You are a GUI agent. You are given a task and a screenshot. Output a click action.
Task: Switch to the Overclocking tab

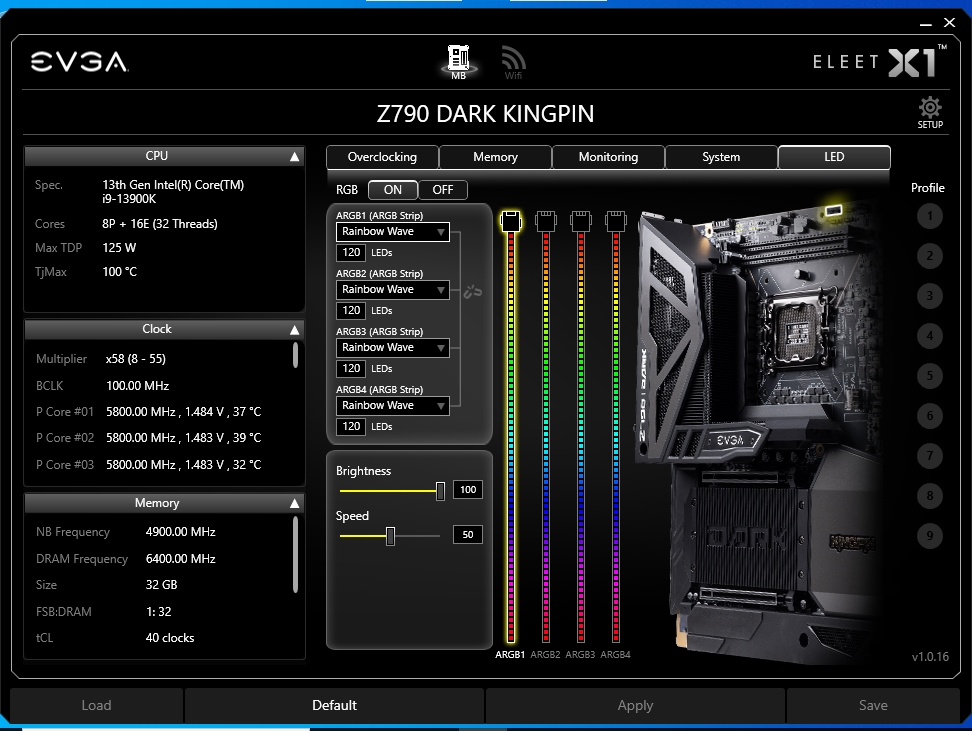pyautogui.click(x=382, y=157)
